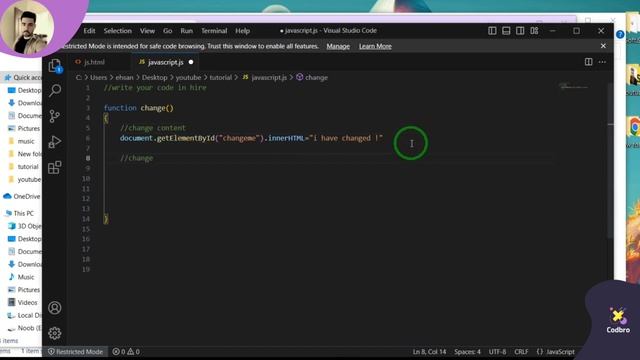Click the Chrome icon on the desktop
This screenshot has width=640, height=360.
[633, 127]
